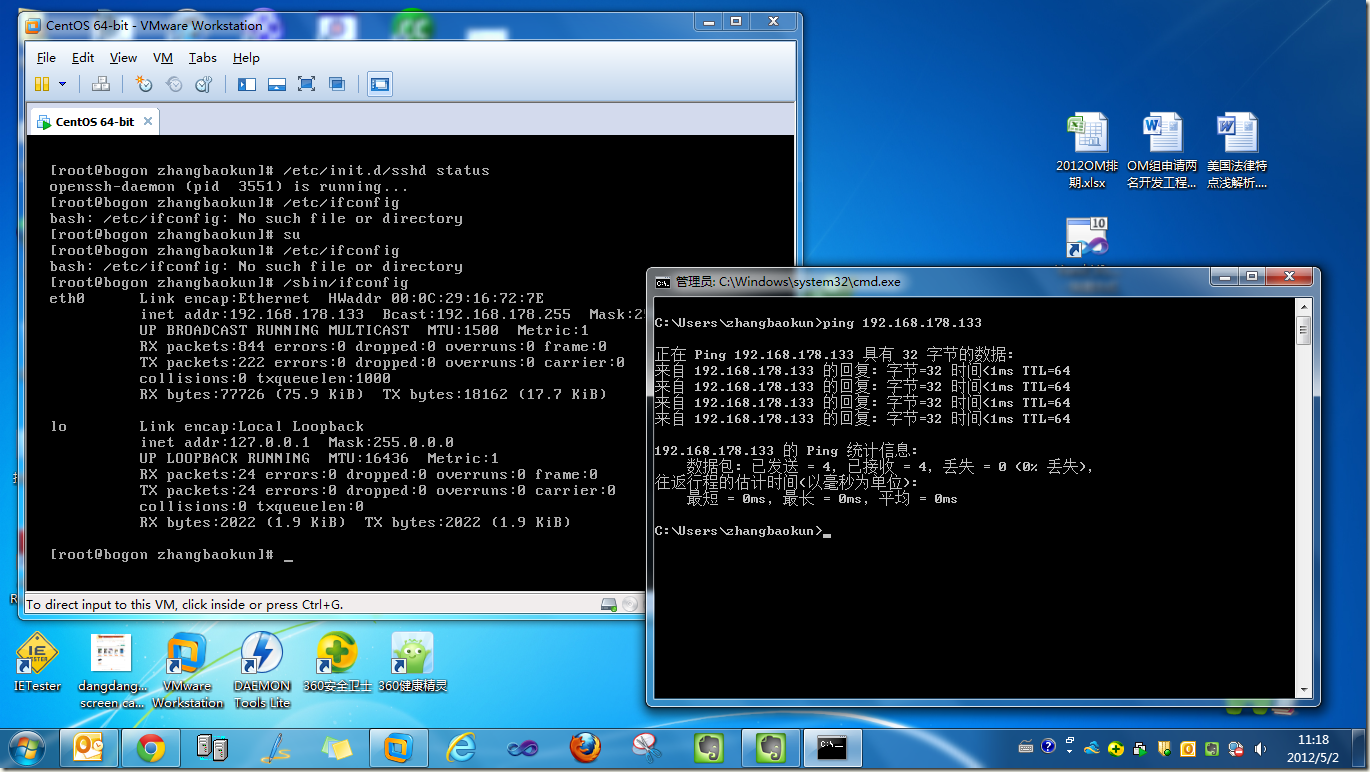Open the File menu in VMware
The width and height of the screenshot is (1370, 772).
[46, 58]
